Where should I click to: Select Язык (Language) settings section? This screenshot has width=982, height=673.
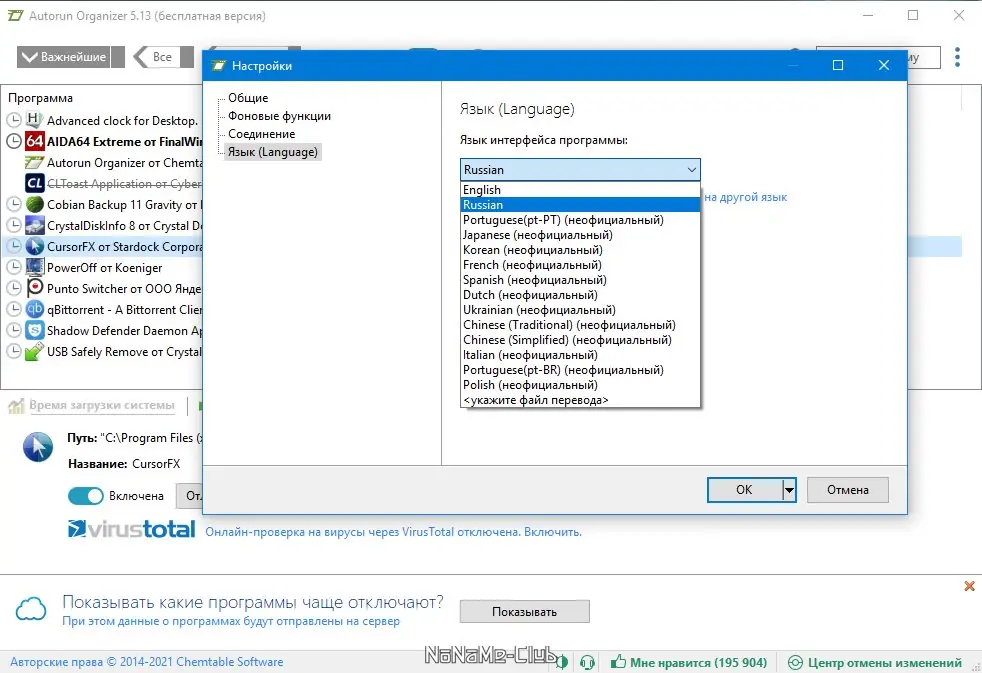point(272,152)
